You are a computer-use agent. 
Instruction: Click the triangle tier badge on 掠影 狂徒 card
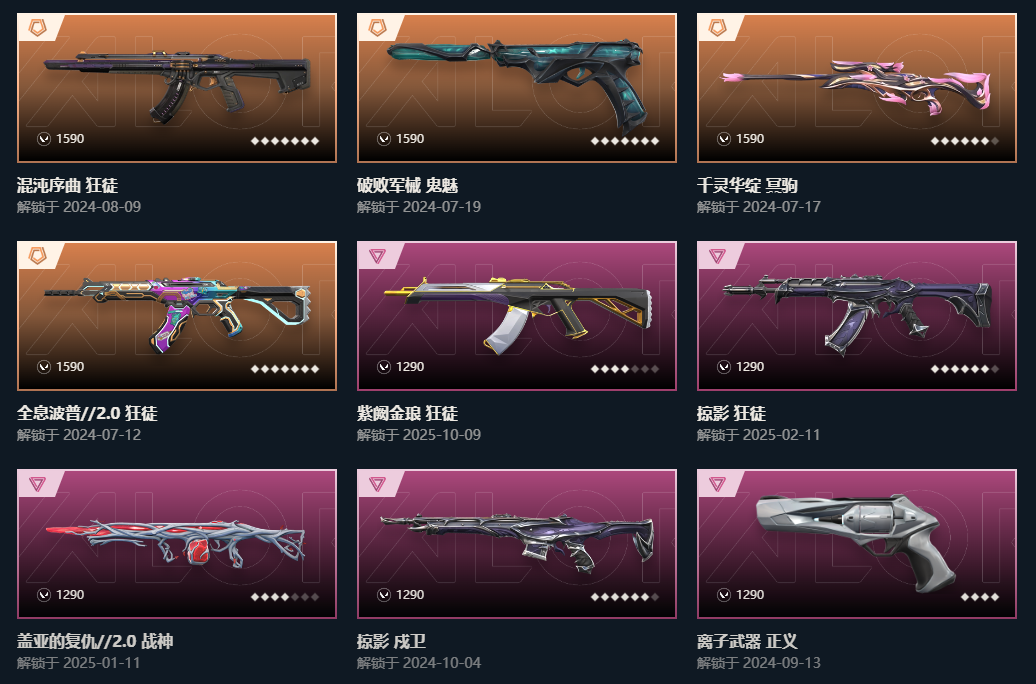tap(718, 256)
